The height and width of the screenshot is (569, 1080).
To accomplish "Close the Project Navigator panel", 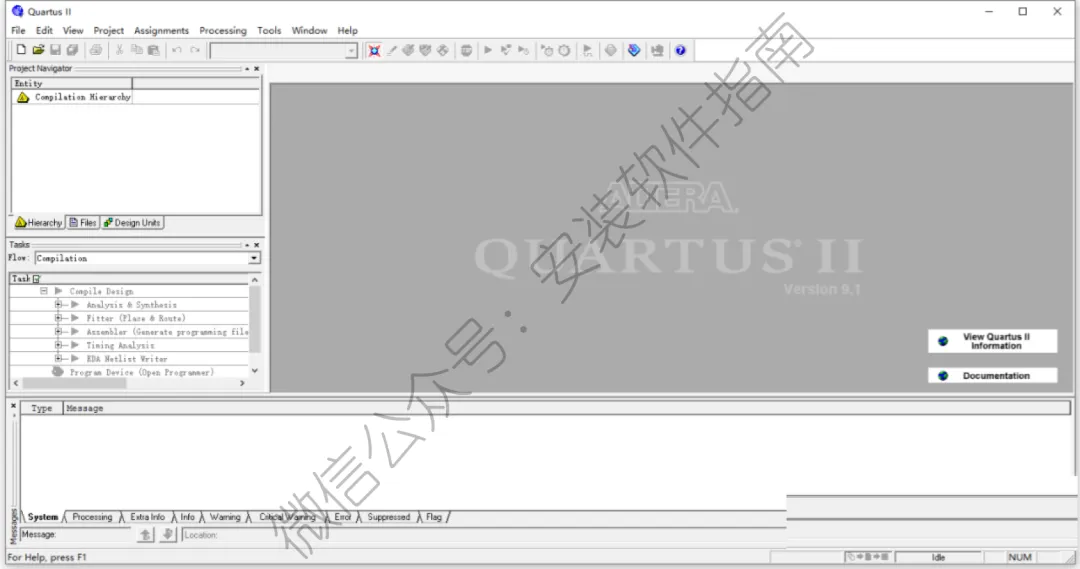I will pyautogui.click(x=257, y=69).
